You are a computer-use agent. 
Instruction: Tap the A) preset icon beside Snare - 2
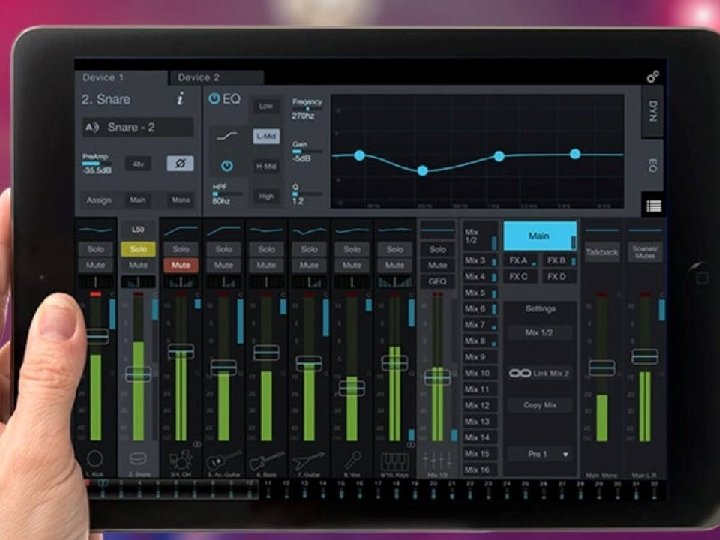click(92, 128)
